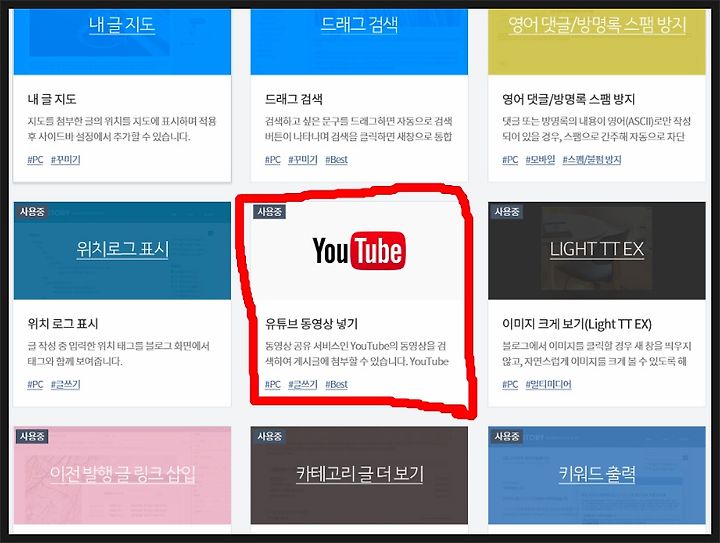Click 사용중 badge on 이전 발행 글 링크 삽입 card
Screen dimensions: 720x543
point(32,436)
